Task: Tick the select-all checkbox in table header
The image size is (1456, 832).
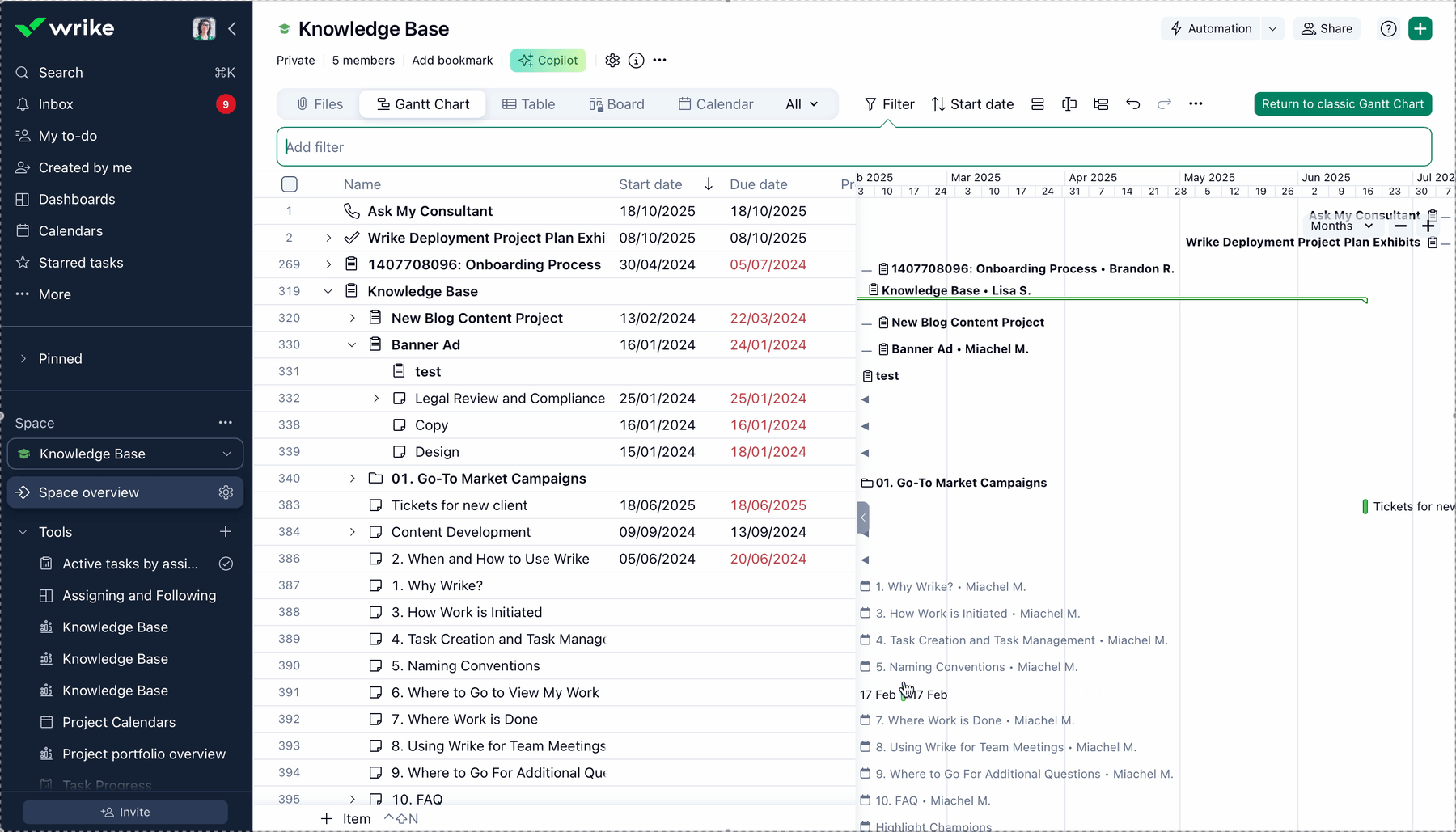Action: 290,184
